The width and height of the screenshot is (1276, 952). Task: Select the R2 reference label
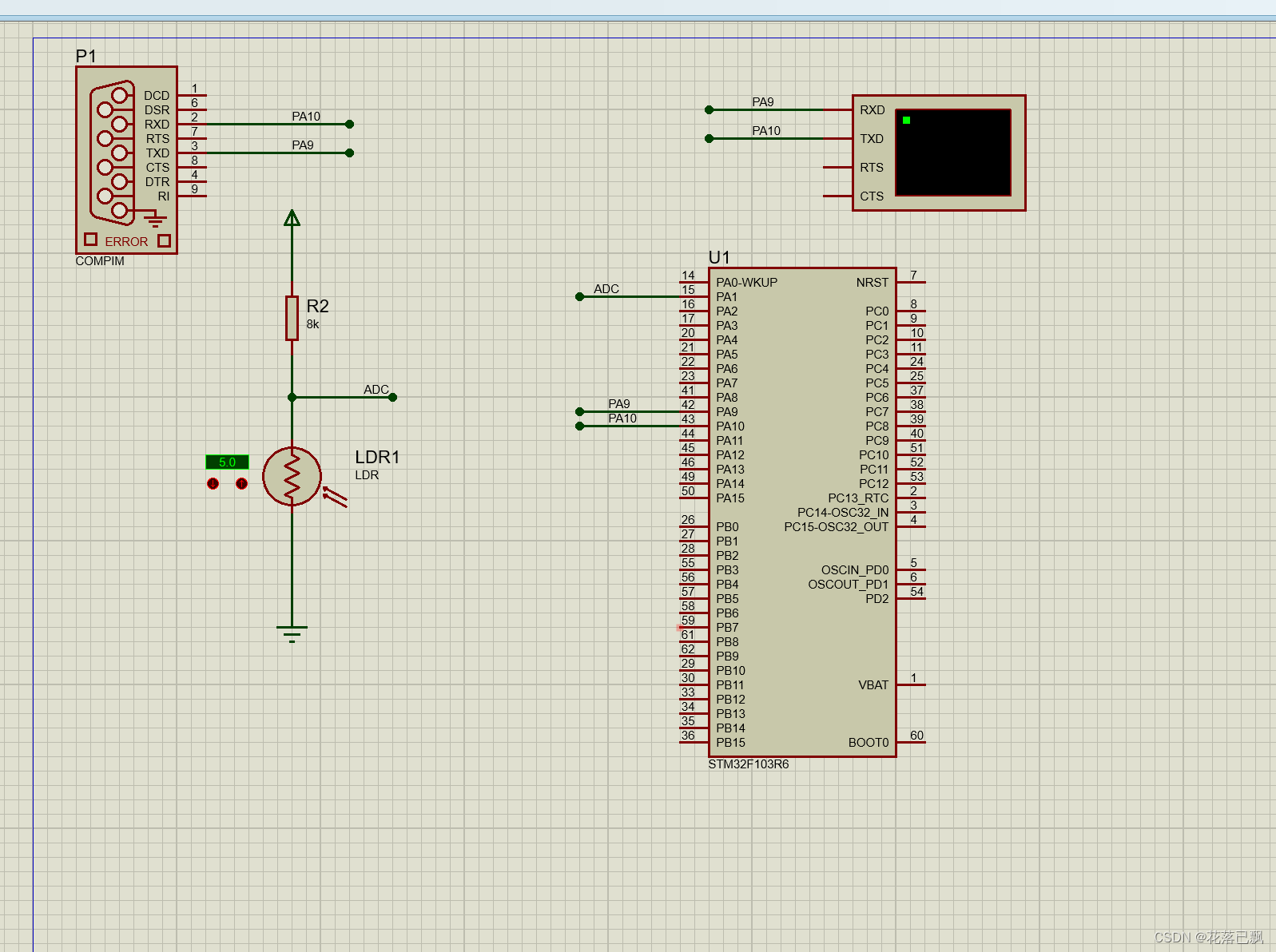(318, 306)
